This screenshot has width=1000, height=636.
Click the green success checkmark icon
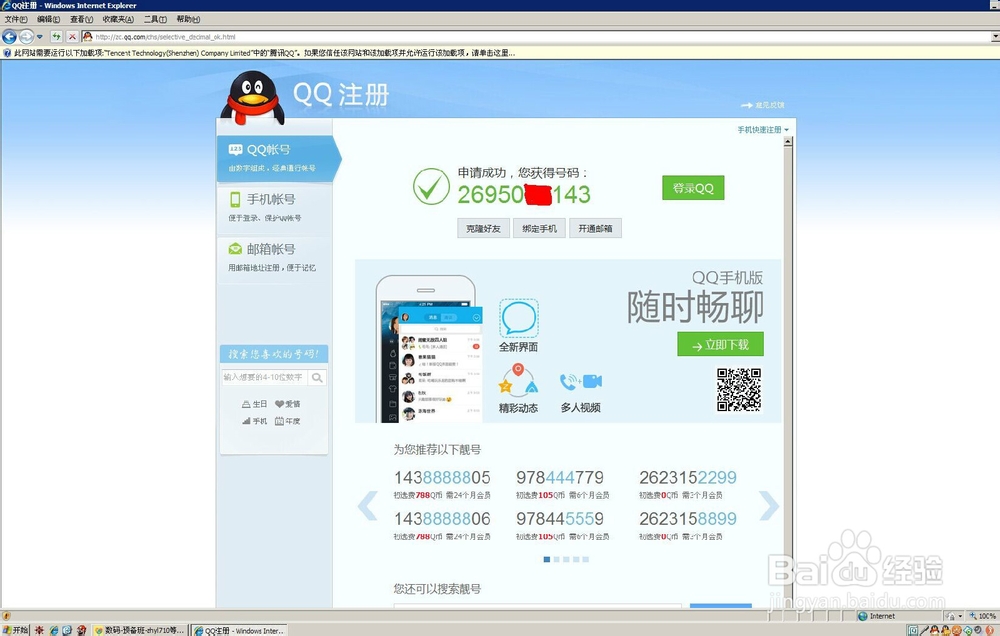(431, 186)
